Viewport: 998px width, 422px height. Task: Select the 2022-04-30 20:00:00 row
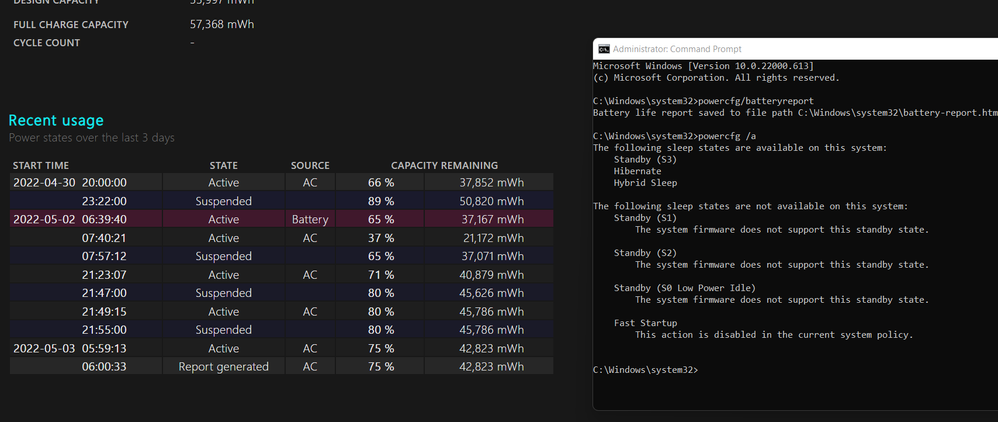coord(280,183)
